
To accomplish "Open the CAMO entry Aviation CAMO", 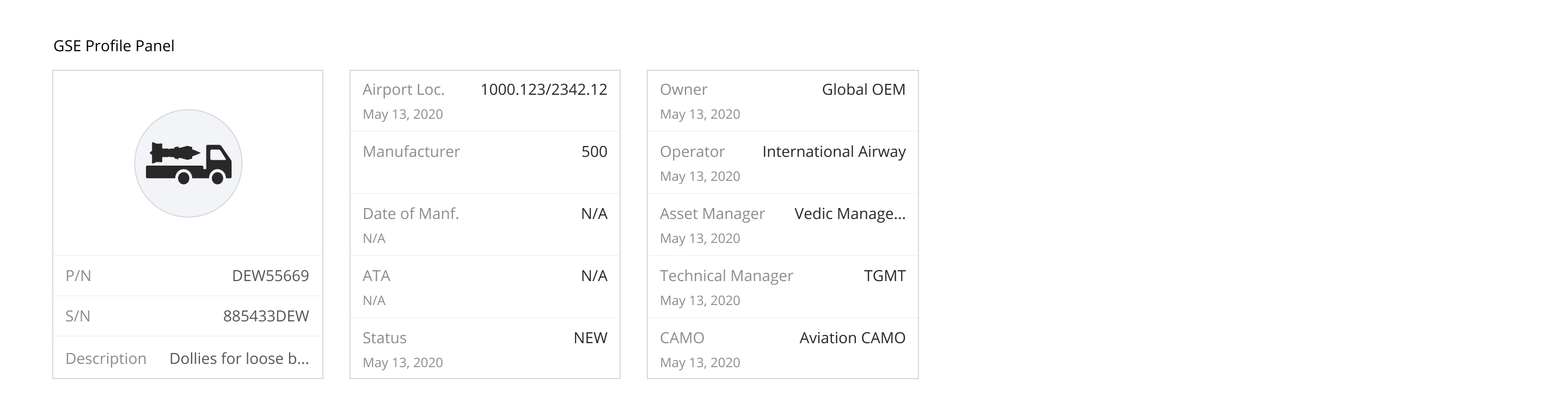I will coord(852,338).
